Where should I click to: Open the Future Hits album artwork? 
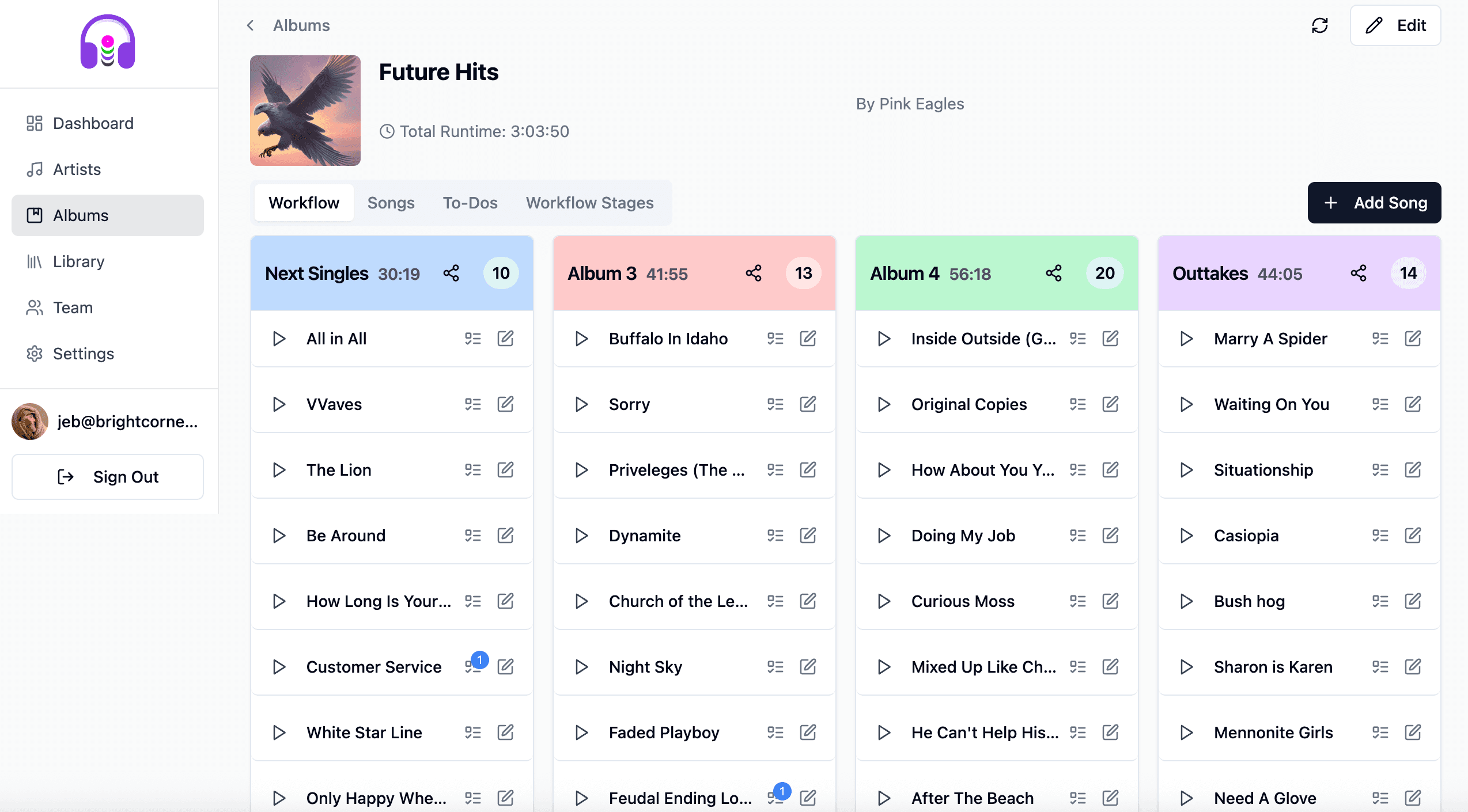[305, 111]
